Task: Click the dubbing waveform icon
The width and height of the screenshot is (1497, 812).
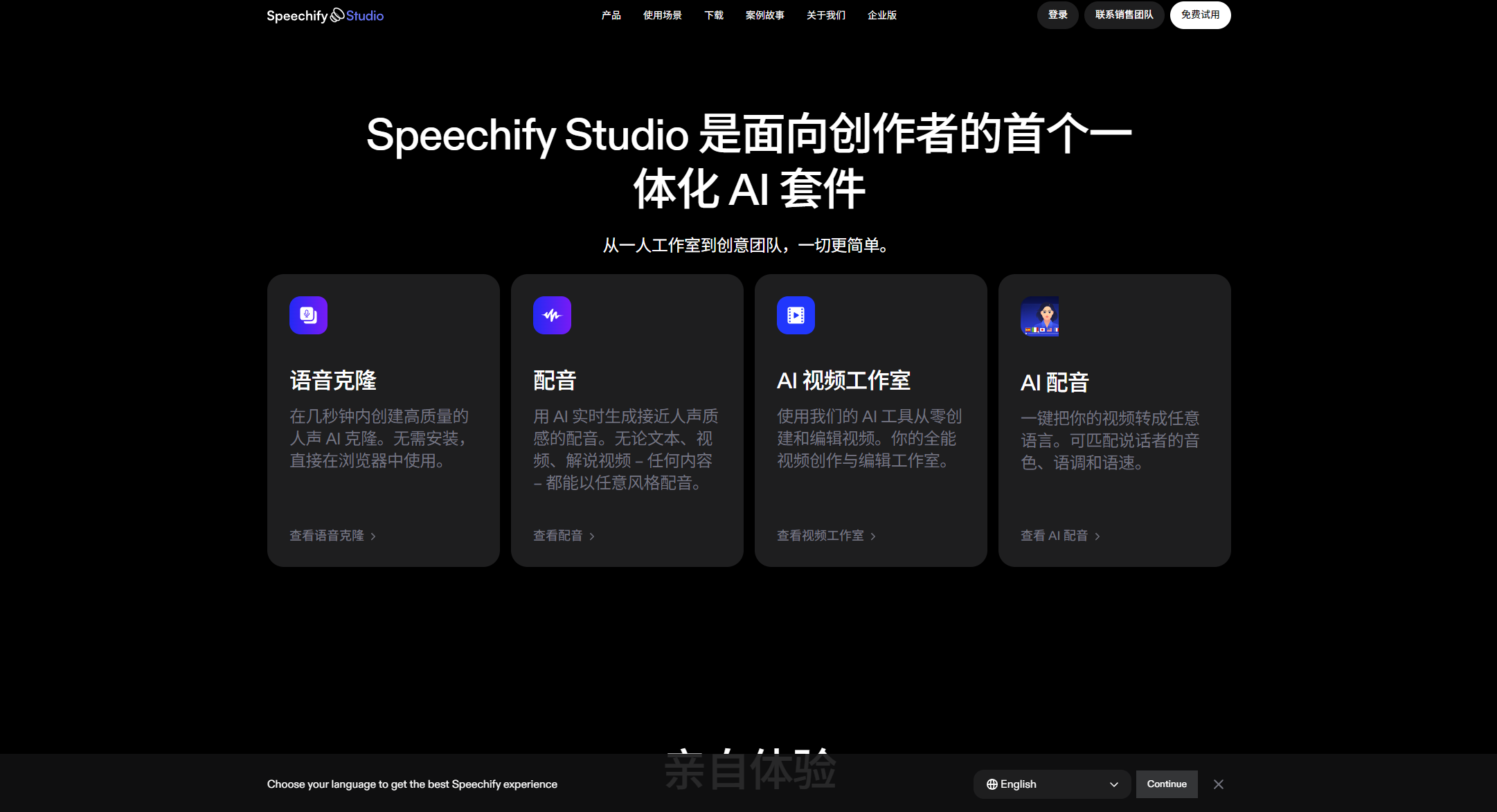Action: [x=552, y=316]
